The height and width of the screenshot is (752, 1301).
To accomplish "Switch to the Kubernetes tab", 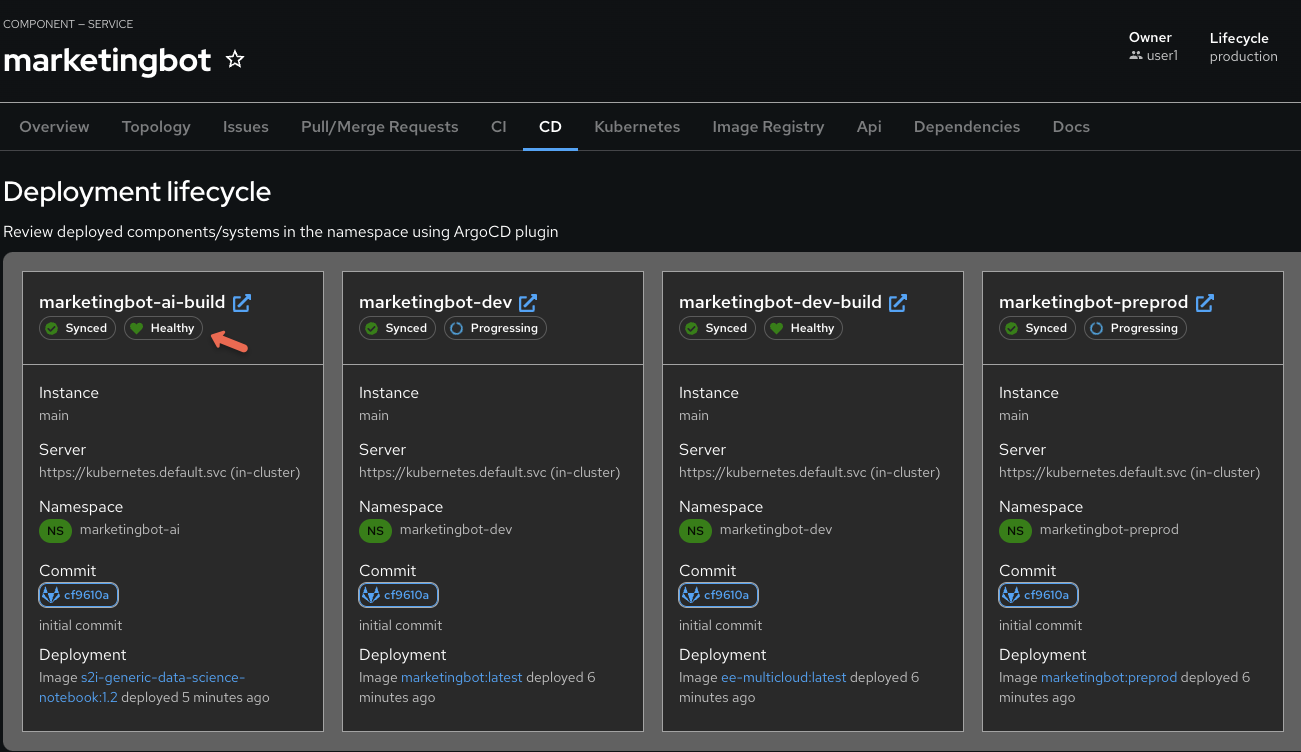I will click(637, 127).
